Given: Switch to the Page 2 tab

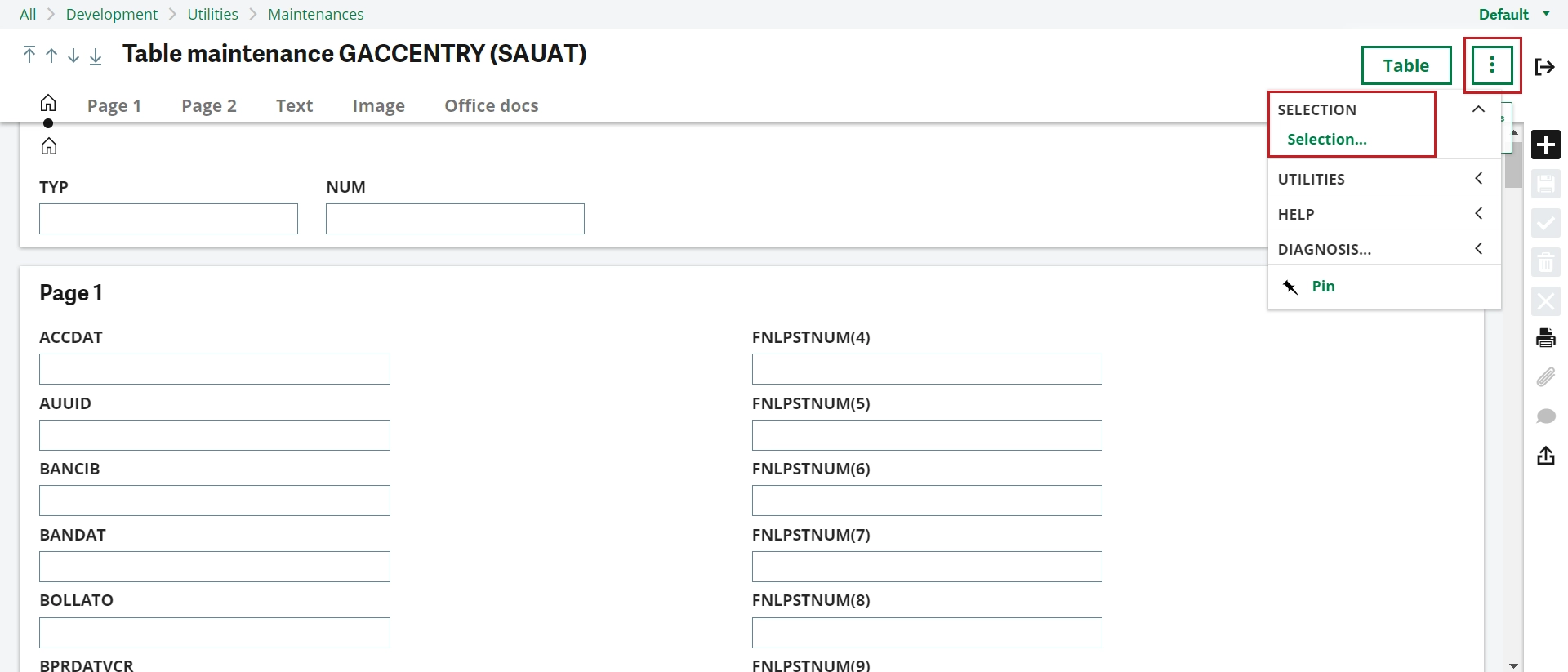Looking at the screenshot, I should [209, 105].
